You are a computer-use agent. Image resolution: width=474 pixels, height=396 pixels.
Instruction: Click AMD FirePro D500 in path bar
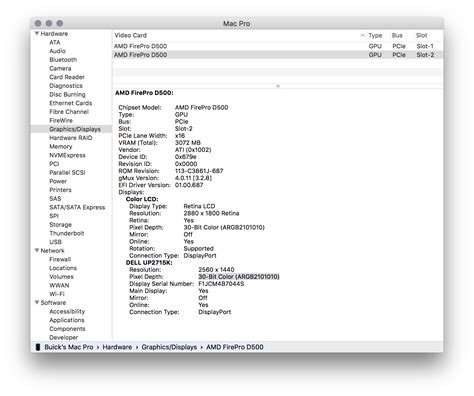coord(235,347)
